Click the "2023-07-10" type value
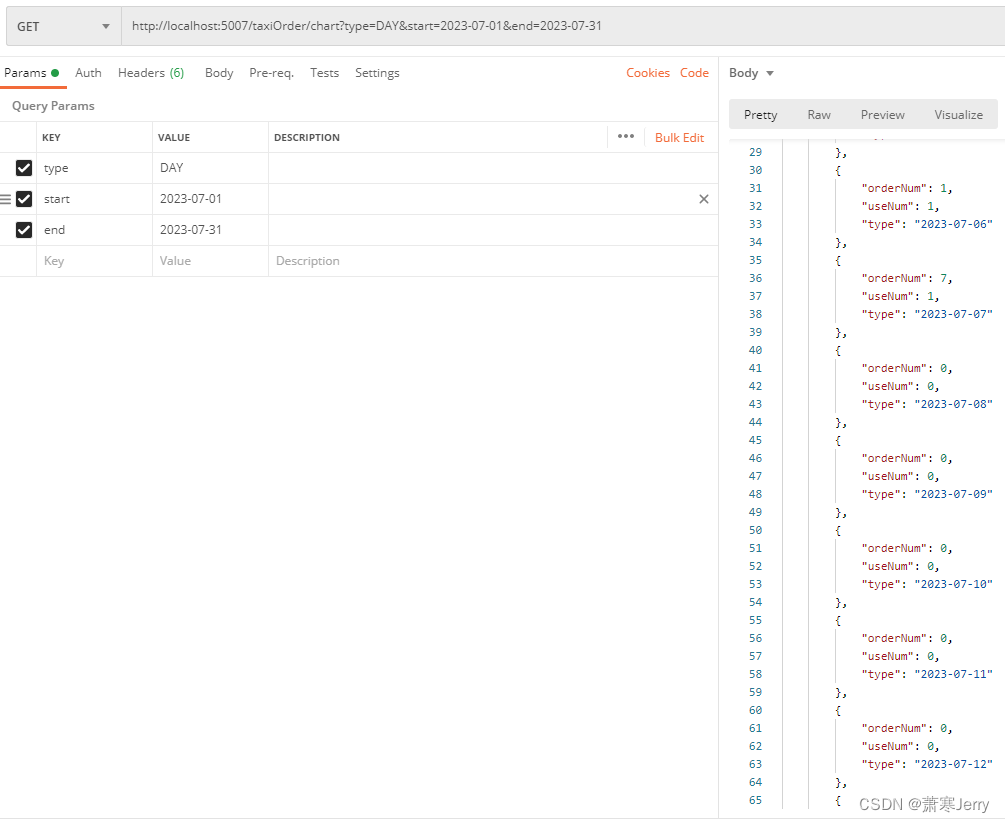The width and height of the screenshot is (1005, 823). pos(953,585)
